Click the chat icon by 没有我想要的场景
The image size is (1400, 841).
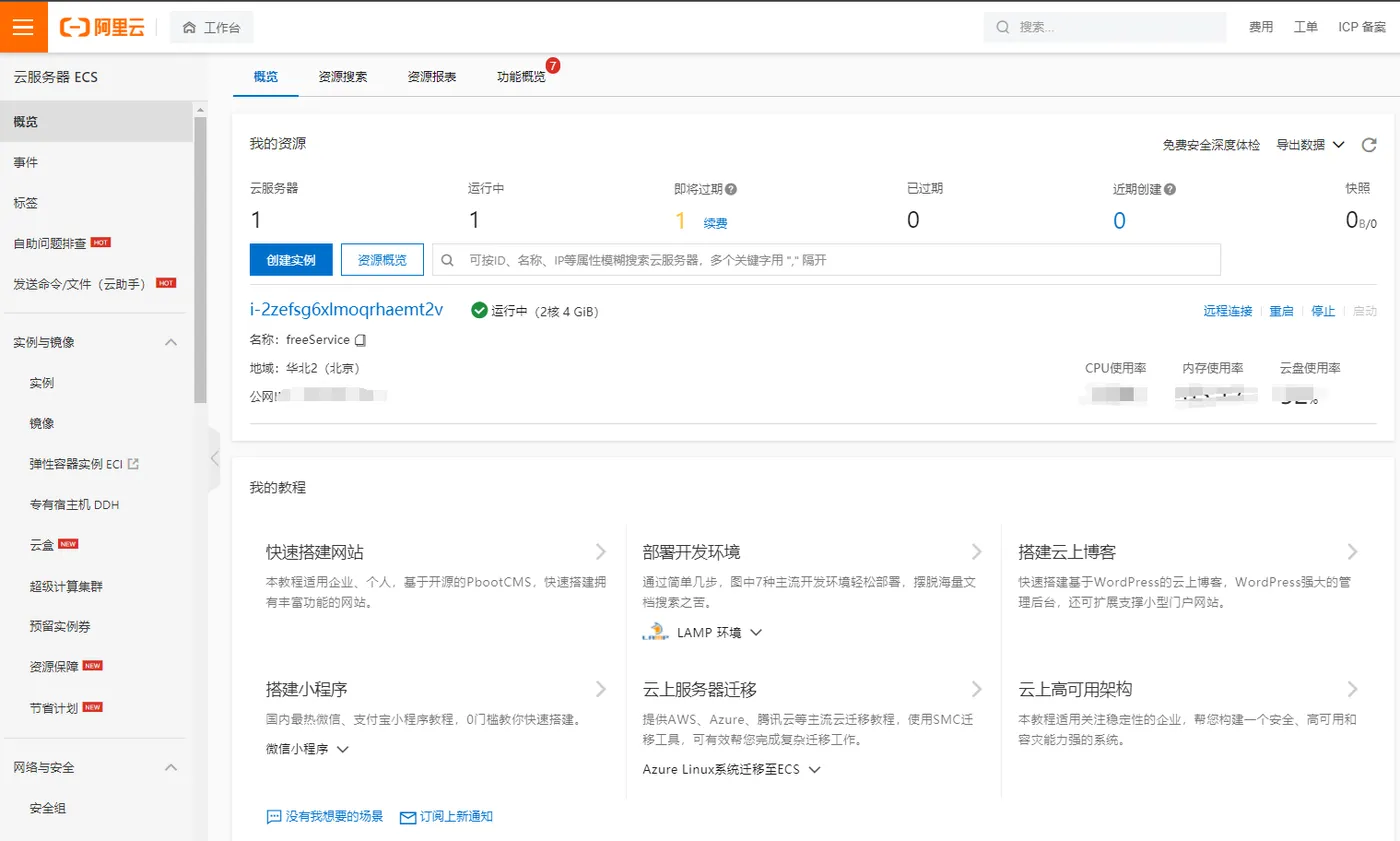(x=273, y=817)
